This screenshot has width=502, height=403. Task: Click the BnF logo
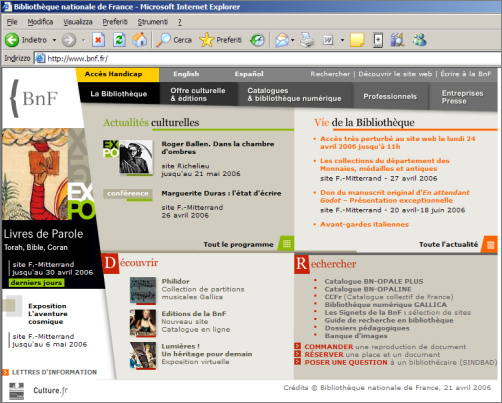tap(35, 98)
